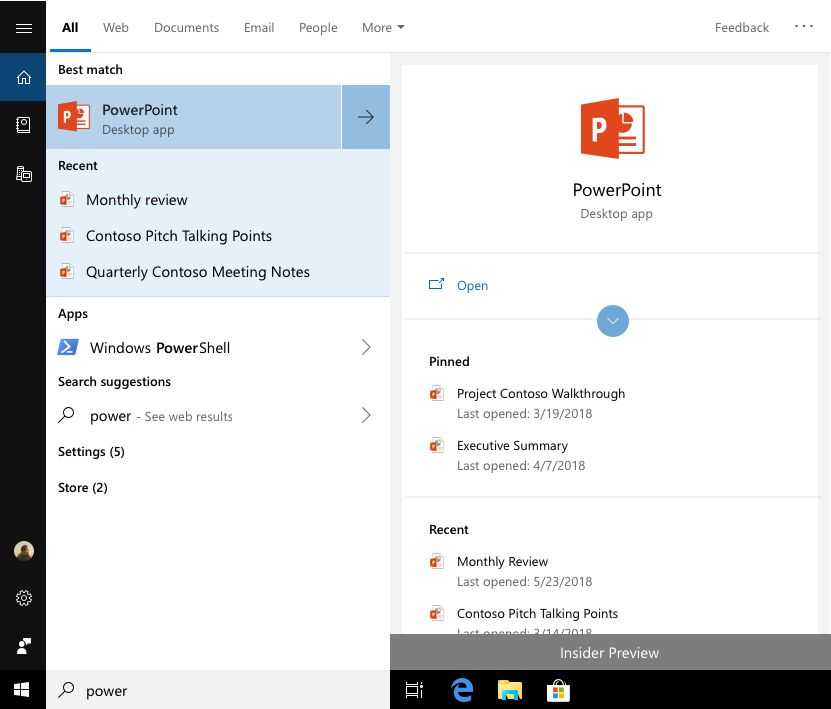Launch Microsoft Edge from the taskbar
The height and width of the screenshot is (709, 831).
pyautogui.click(x=462, y=690)
